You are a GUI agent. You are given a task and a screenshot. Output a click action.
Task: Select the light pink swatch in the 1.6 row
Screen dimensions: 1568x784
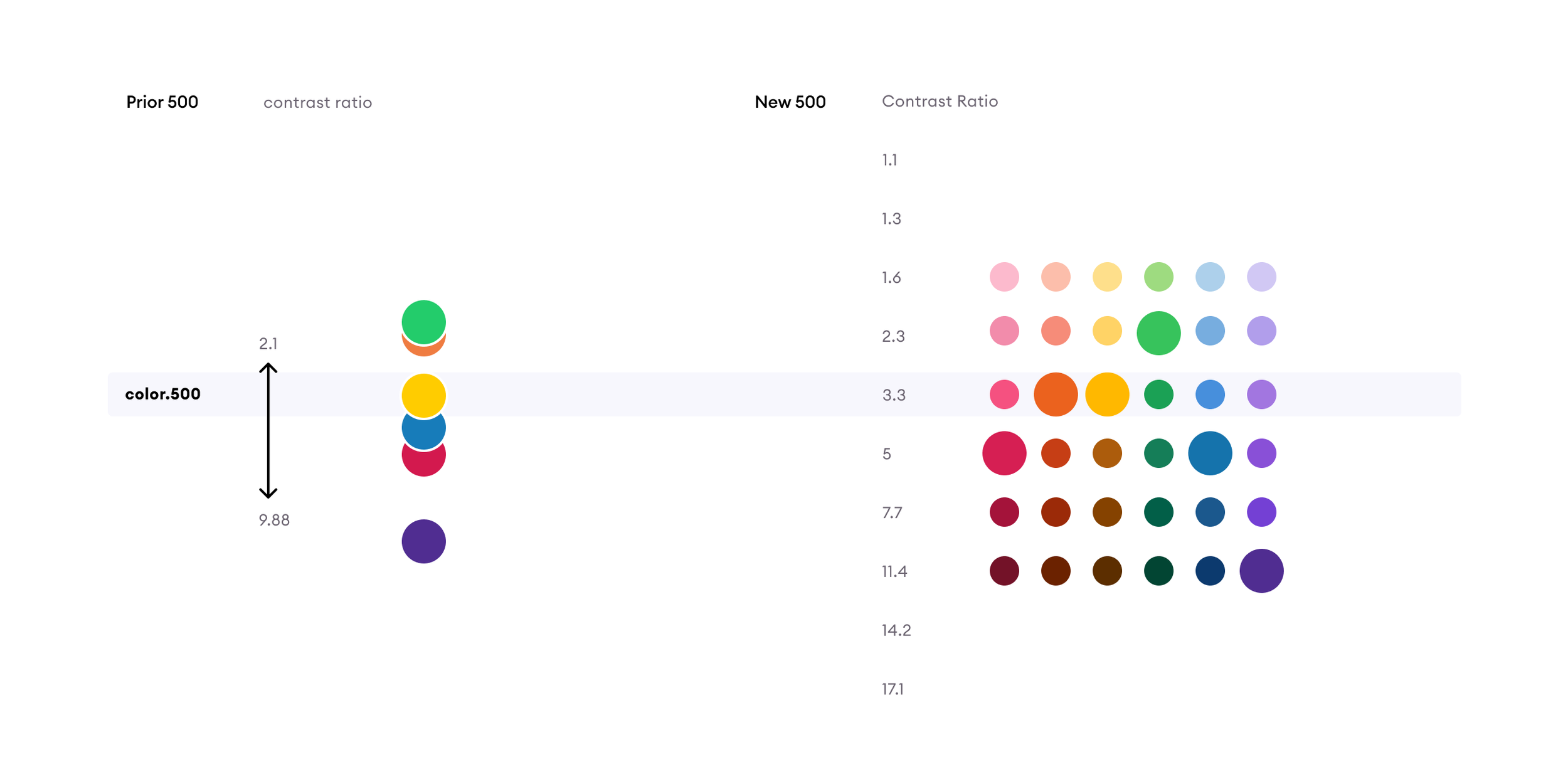tap(1004, 277)
